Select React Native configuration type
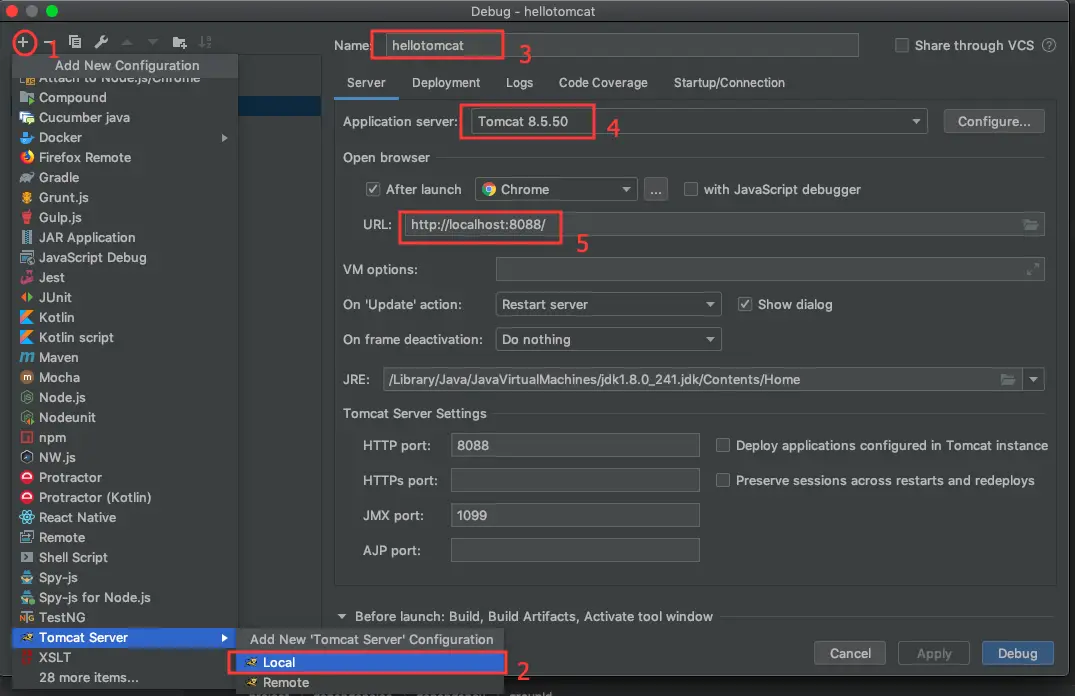The image size is (1075, 696). click(123, 518)
